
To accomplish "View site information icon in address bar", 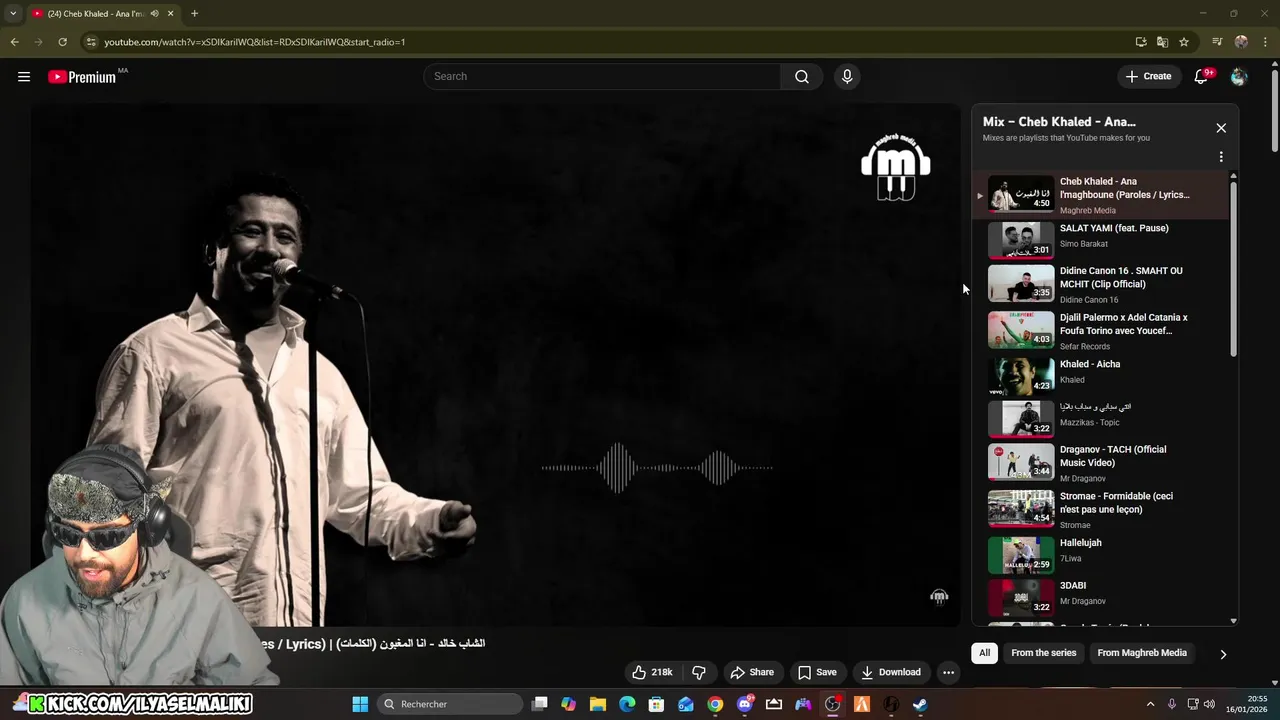I will coord(91,42).
